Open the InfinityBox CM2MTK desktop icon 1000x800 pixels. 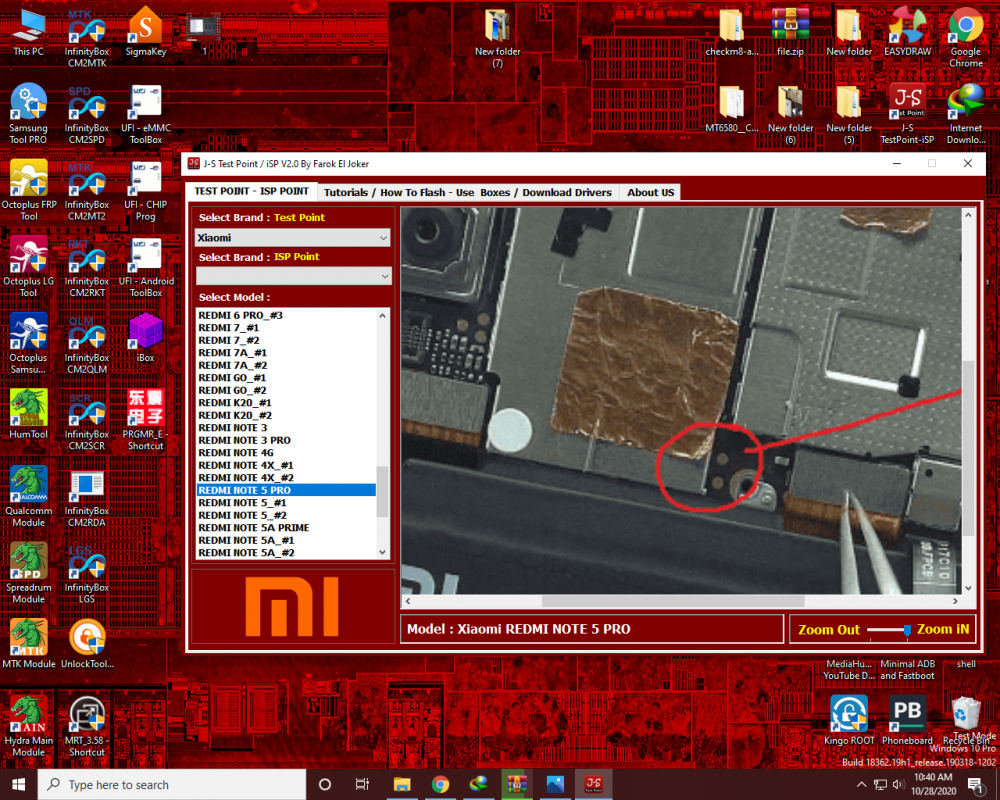point(87,38)
